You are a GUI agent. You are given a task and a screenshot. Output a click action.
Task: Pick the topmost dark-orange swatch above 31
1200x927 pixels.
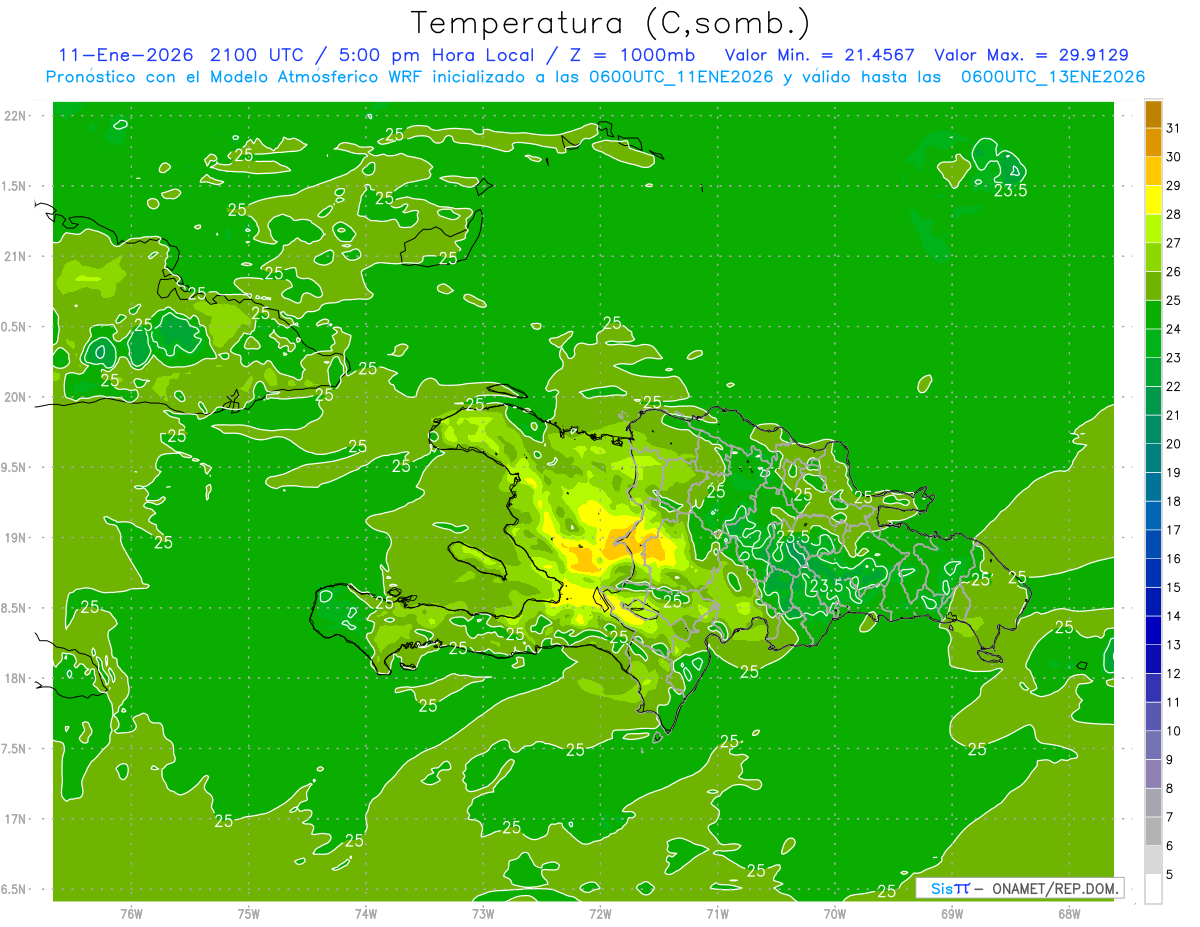click(x=1153, y=113)
